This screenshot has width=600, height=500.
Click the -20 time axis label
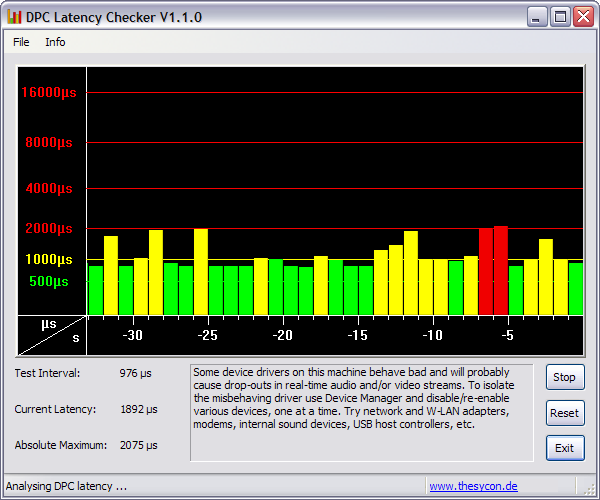(x=282, y=336)
